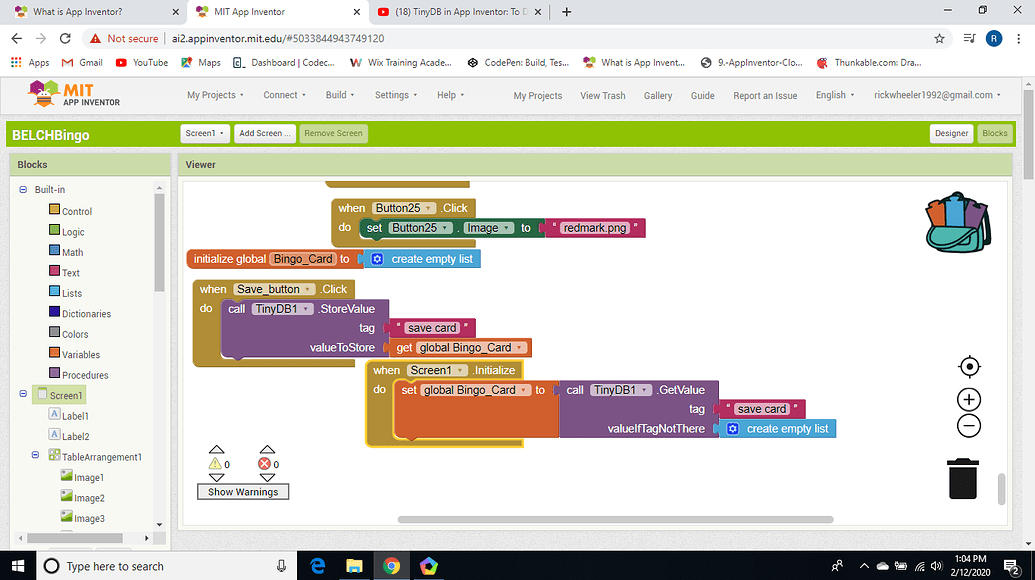
Task: Click the yellow warning triangle icon
Action: pyautogui.click(x=216, y=464)
